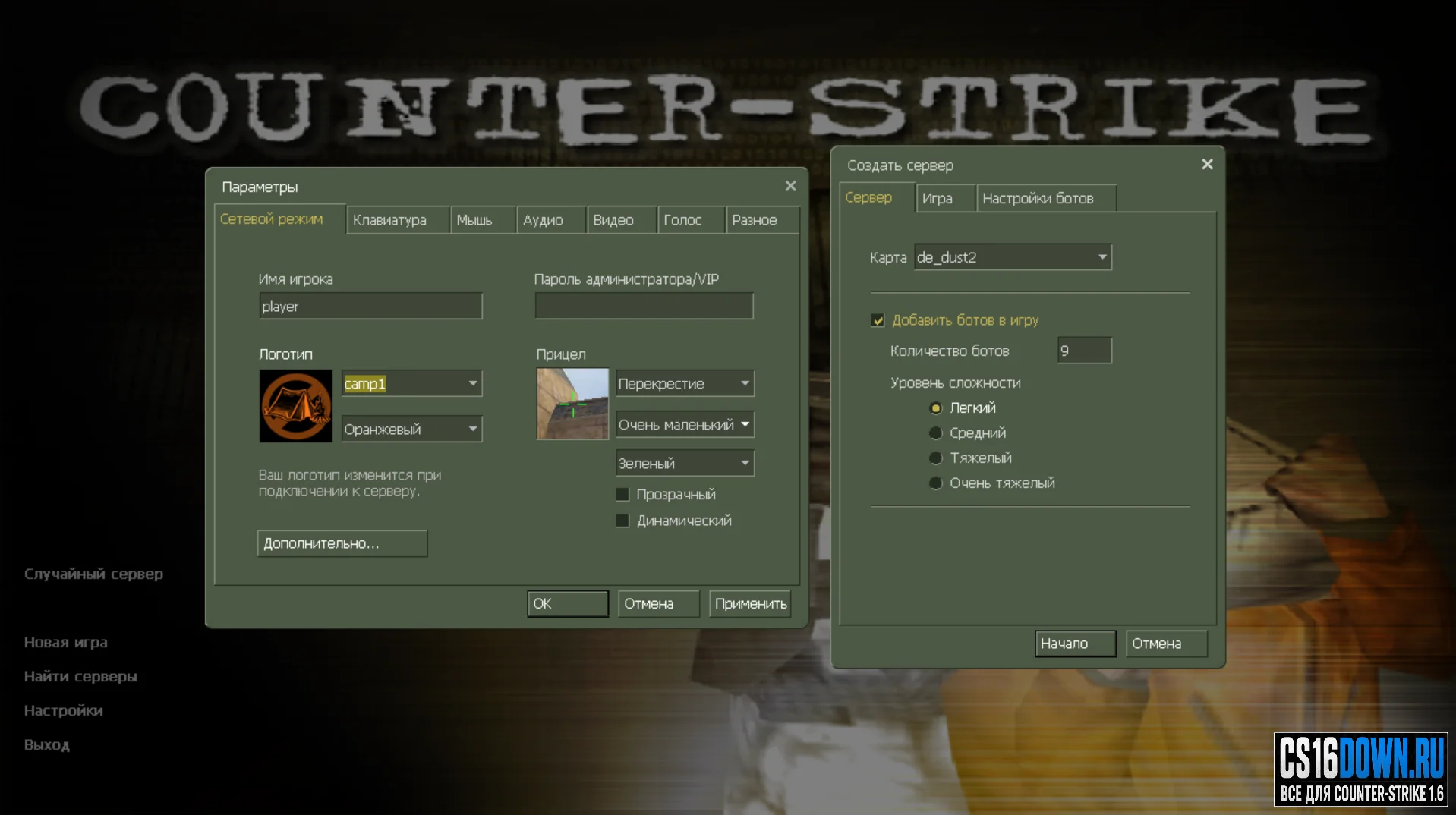Open the Очень маленький size dropdown
The image size is (1456, 815).
pyautogui.click(x=685, y=425)
